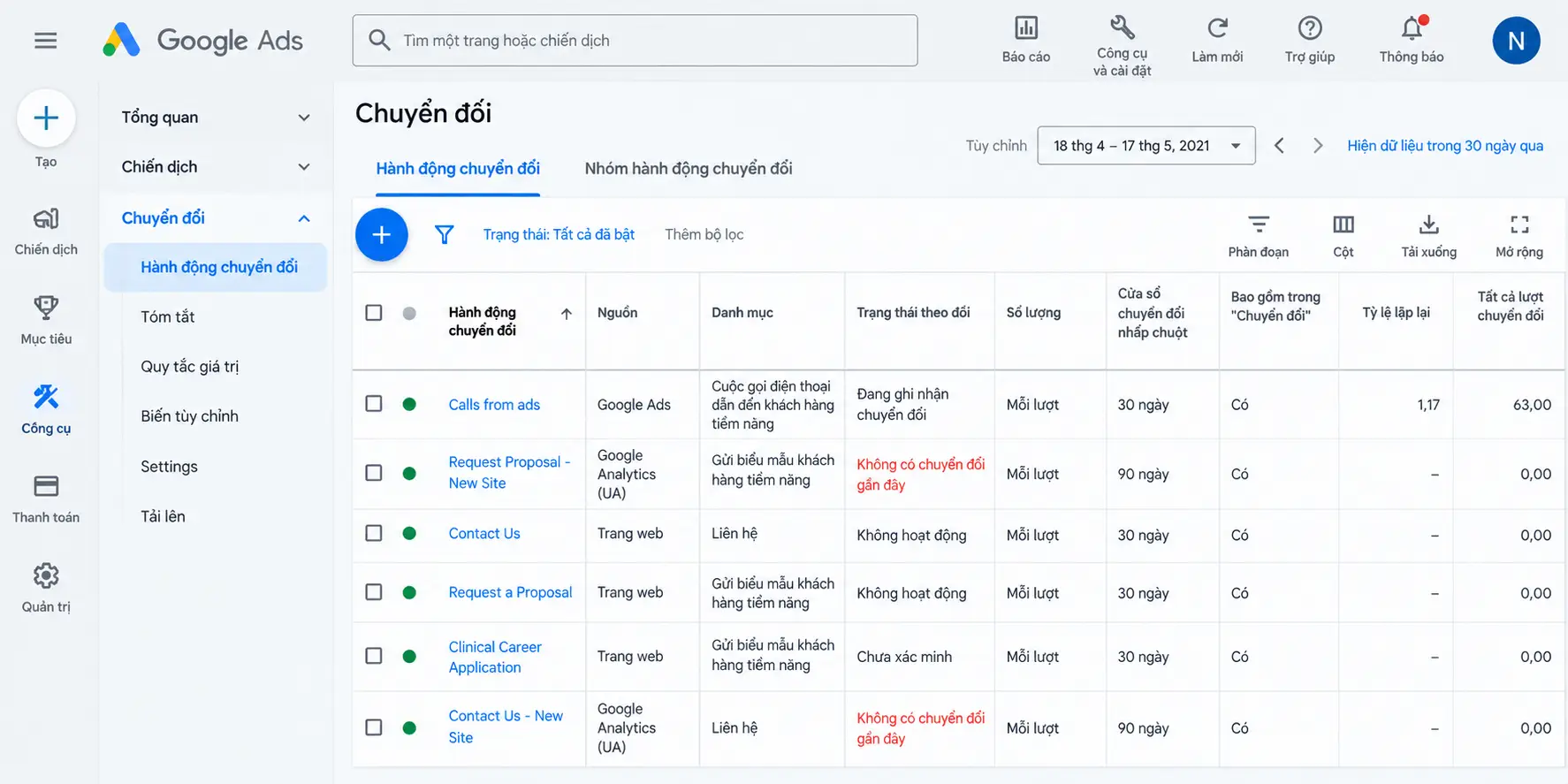Check the Contact Us row checkbox

(x=374, y=533)
